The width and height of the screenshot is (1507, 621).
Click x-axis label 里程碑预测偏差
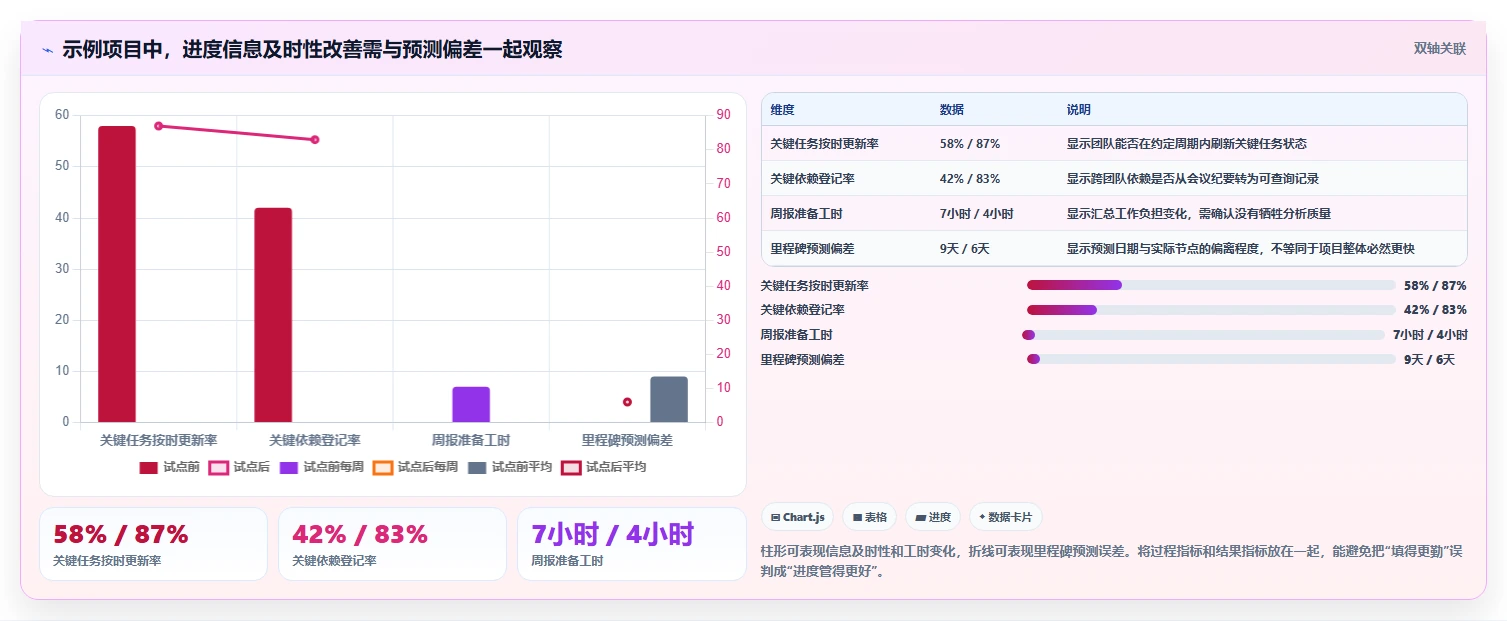pyautogui.click(x=627, y=440)
